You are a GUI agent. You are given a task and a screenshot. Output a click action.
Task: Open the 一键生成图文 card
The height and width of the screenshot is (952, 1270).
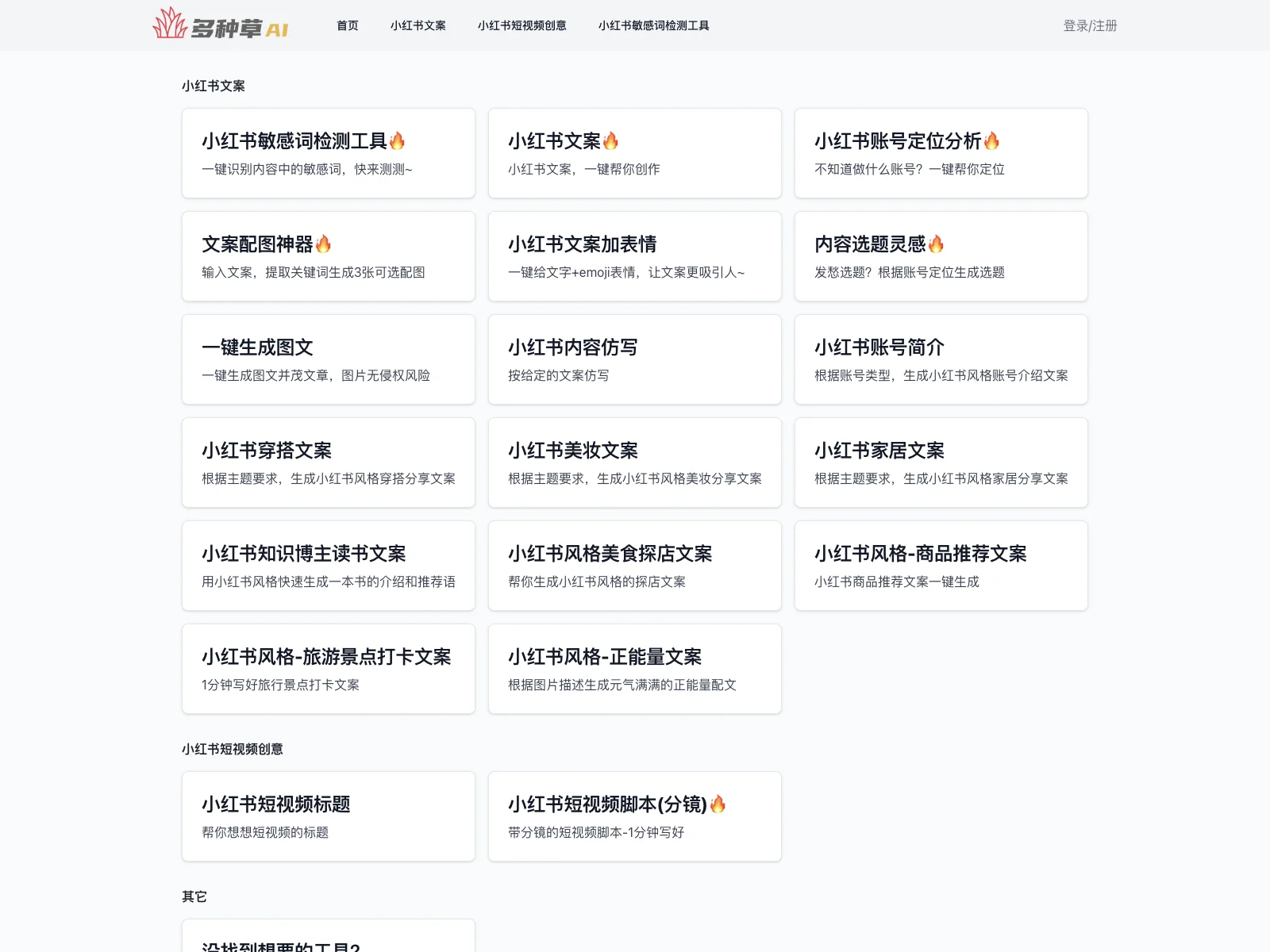coord(329,359)
